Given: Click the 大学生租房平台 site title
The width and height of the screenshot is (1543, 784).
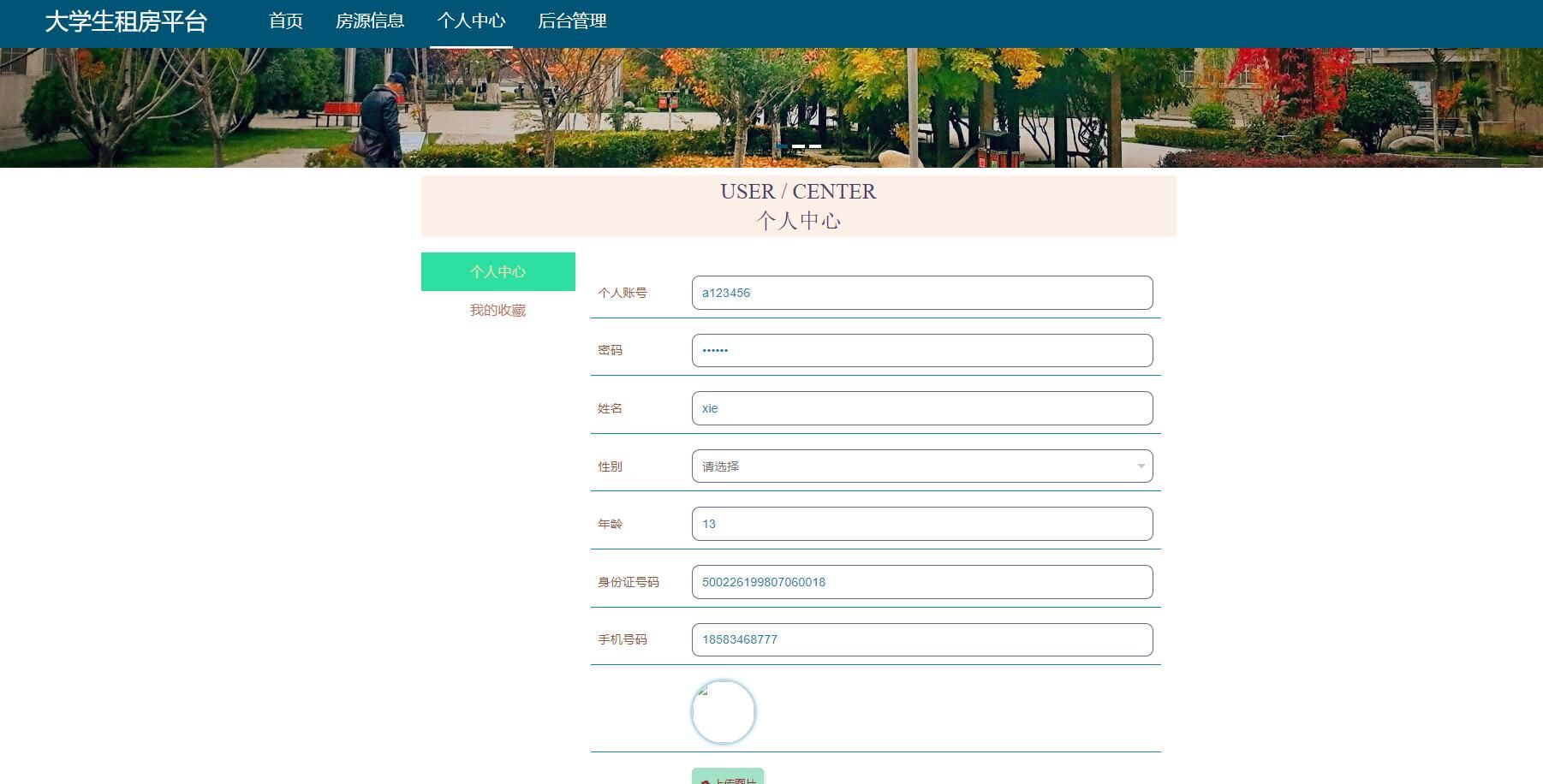Looking at the screenshot, I should click(x=128, y=22).
